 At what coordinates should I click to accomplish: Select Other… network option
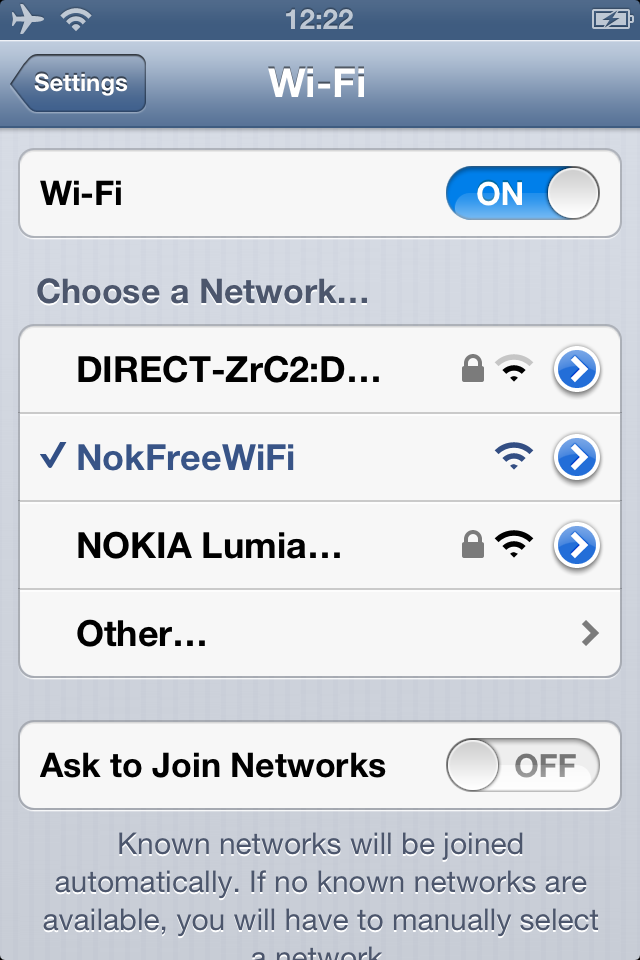[x=320, y=633]
